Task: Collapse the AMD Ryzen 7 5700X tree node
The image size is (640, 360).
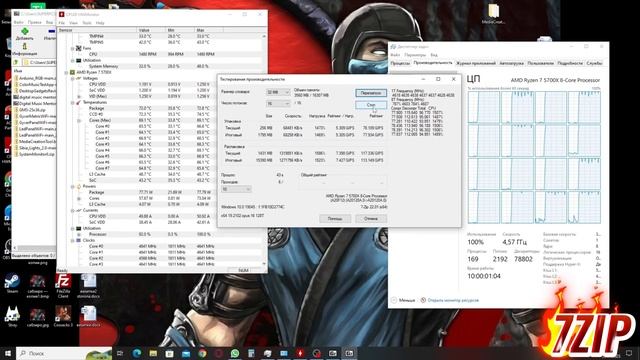Action: tap(67, 72)
